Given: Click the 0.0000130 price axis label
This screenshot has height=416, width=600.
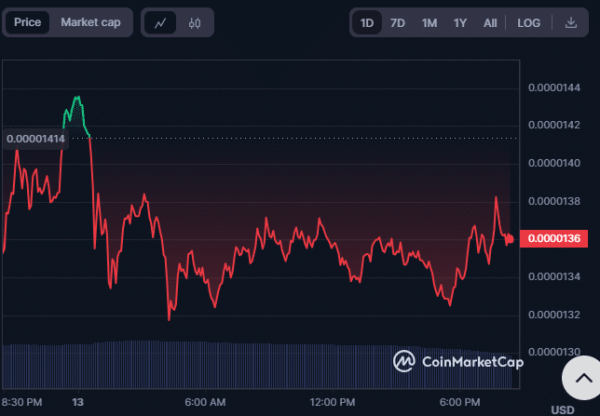Looking at the screenshot, I should (x=554, y=352).
